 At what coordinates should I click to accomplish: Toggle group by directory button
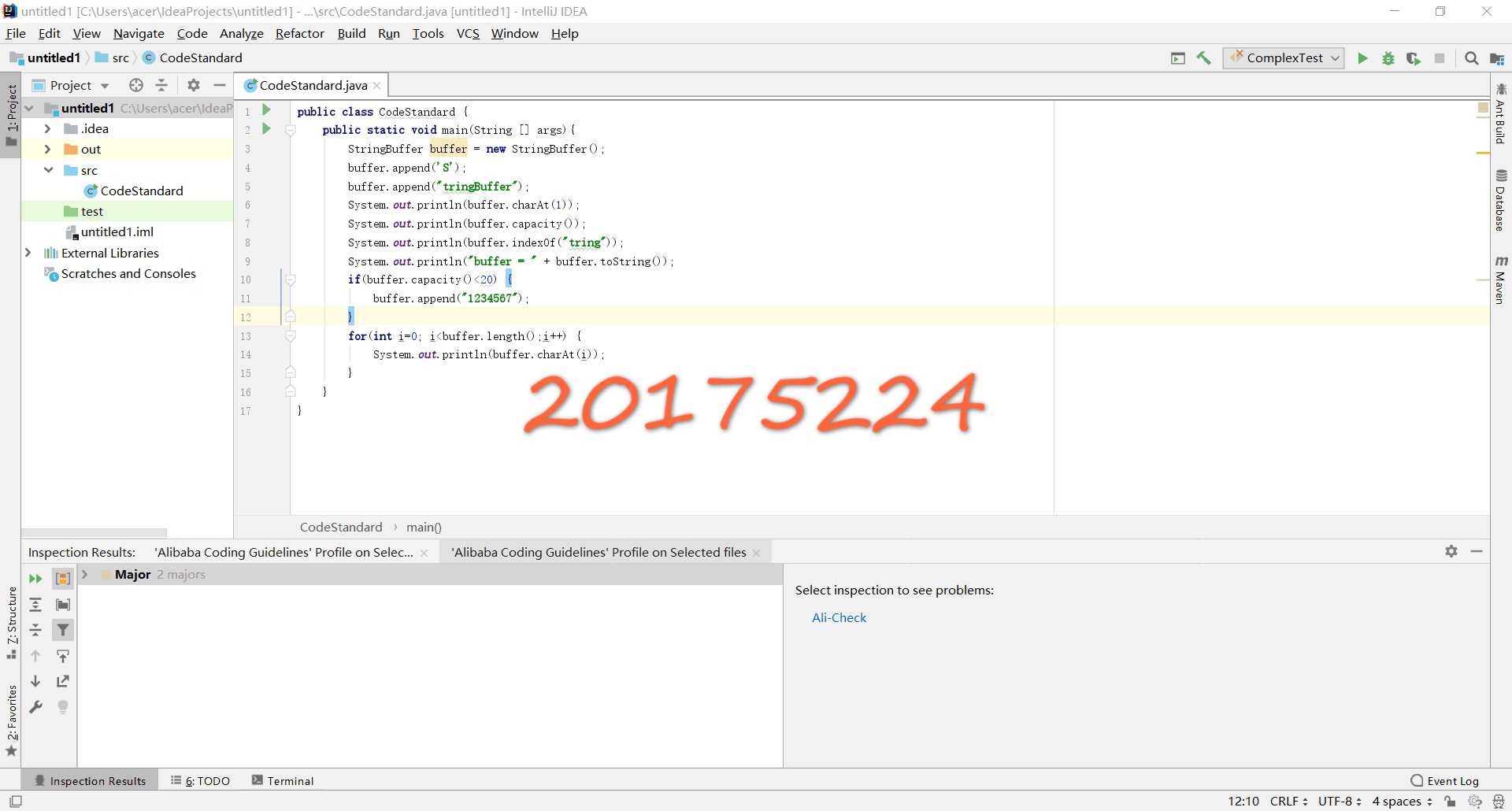click(63, 605)
